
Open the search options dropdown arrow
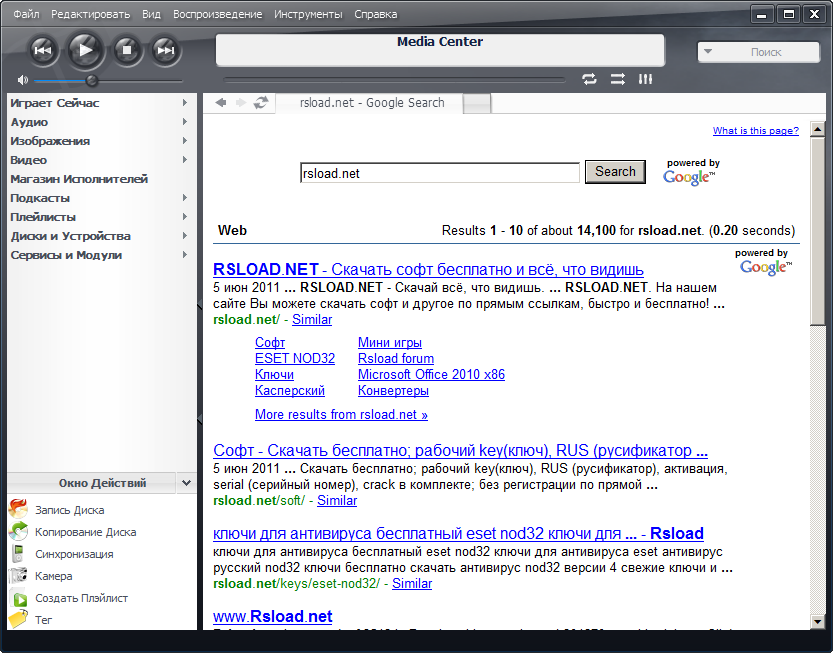coord(708,52)
